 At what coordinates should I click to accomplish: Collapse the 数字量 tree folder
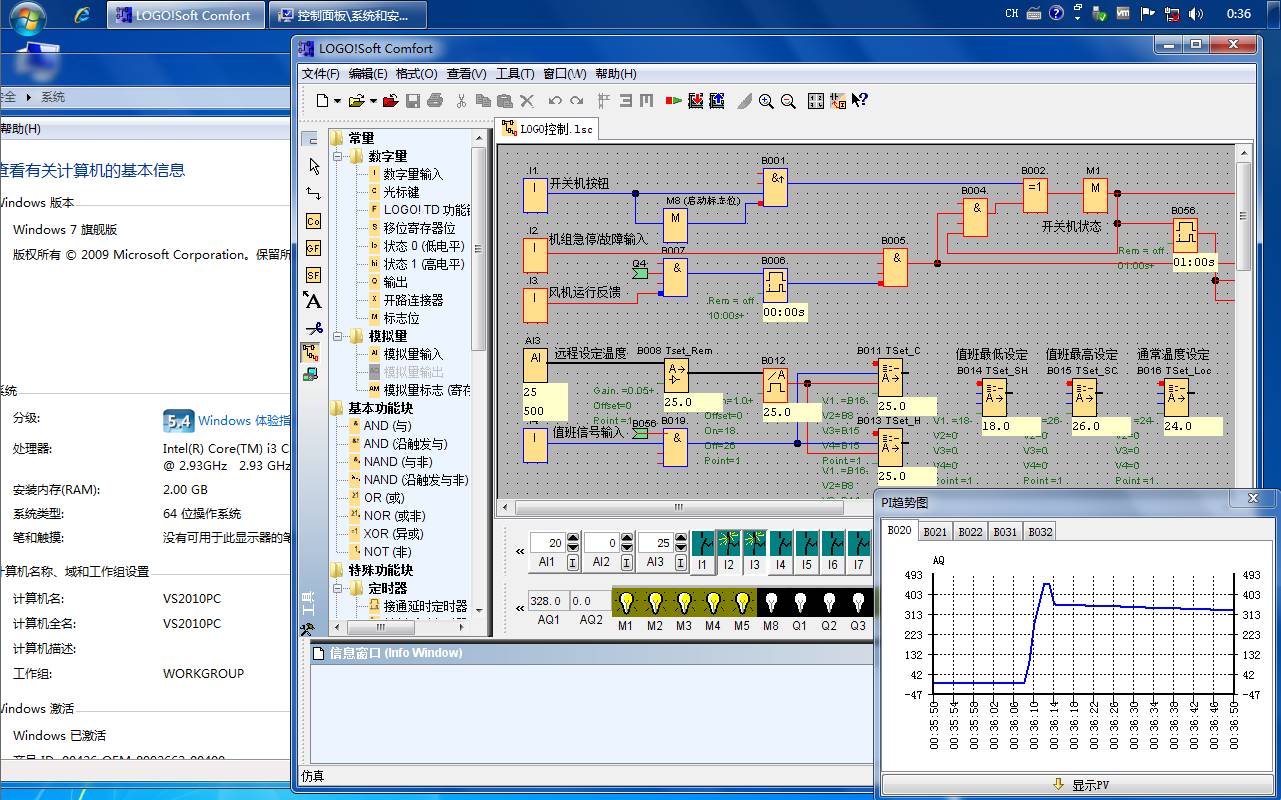[338, 157]
